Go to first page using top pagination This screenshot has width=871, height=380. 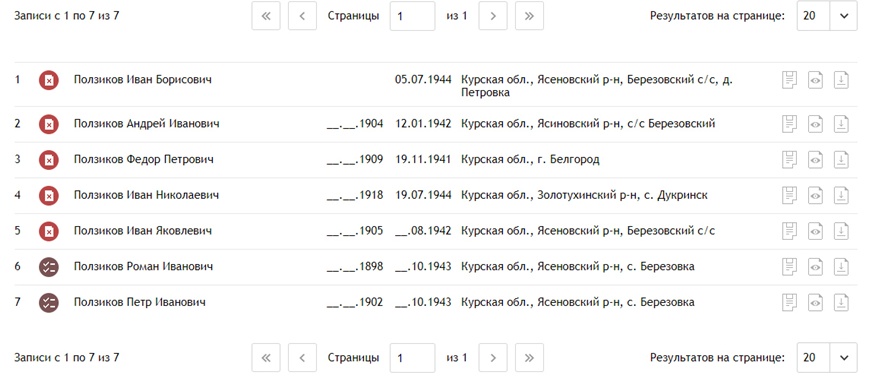click(266, 16)
